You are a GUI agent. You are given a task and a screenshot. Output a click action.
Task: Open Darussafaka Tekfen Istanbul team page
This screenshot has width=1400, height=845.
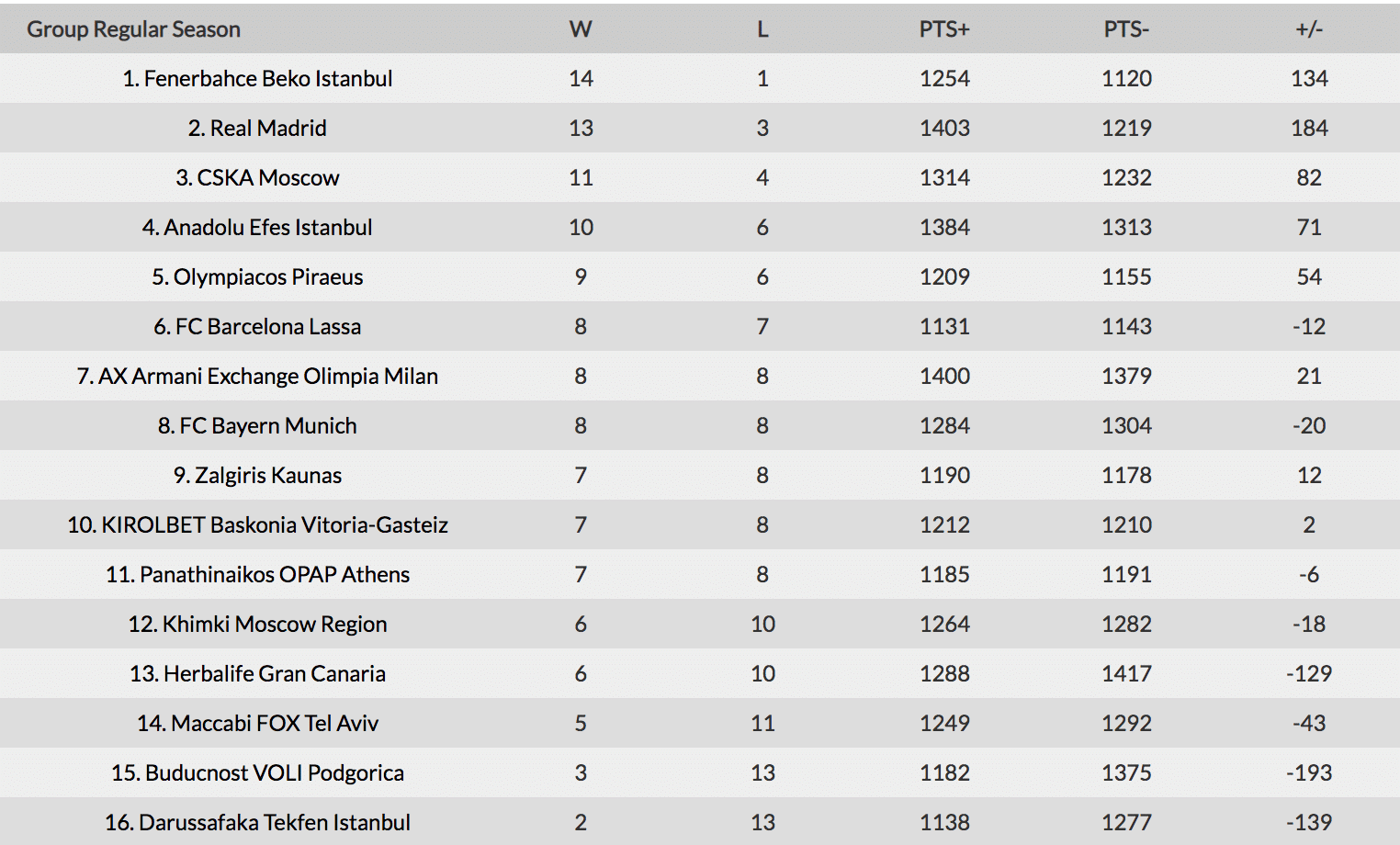[257, 823]
